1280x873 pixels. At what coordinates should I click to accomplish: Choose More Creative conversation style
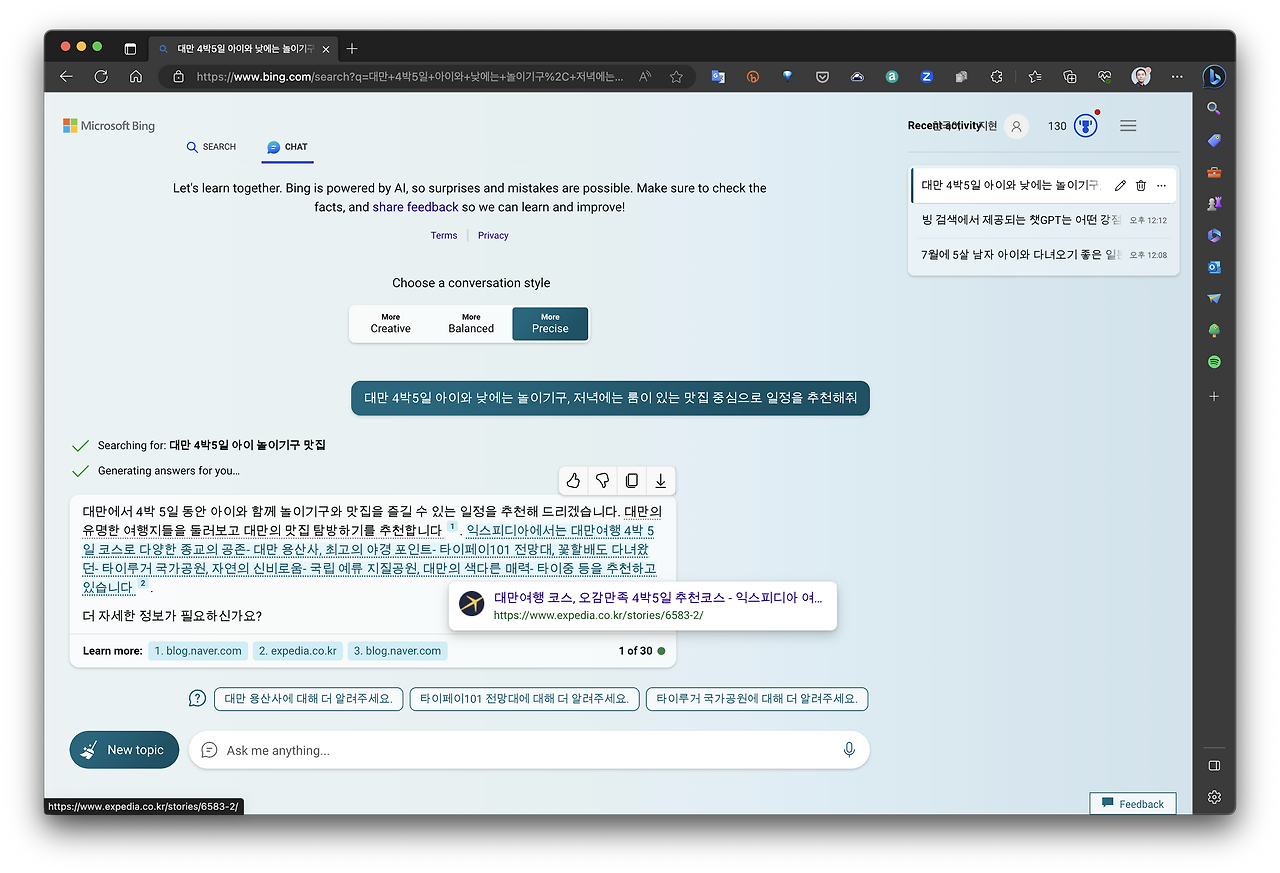click(391, 324)
